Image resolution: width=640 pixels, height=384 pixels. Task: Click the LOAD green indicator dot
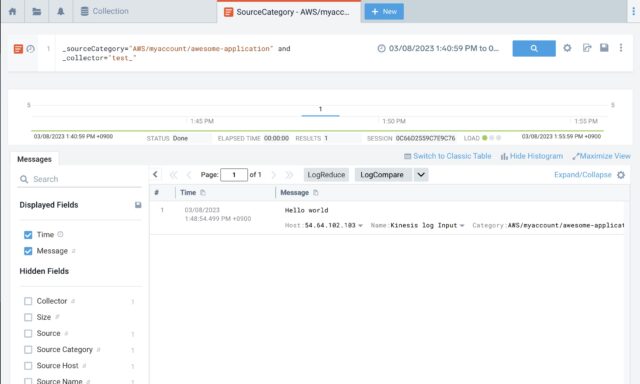click(484, 138)
